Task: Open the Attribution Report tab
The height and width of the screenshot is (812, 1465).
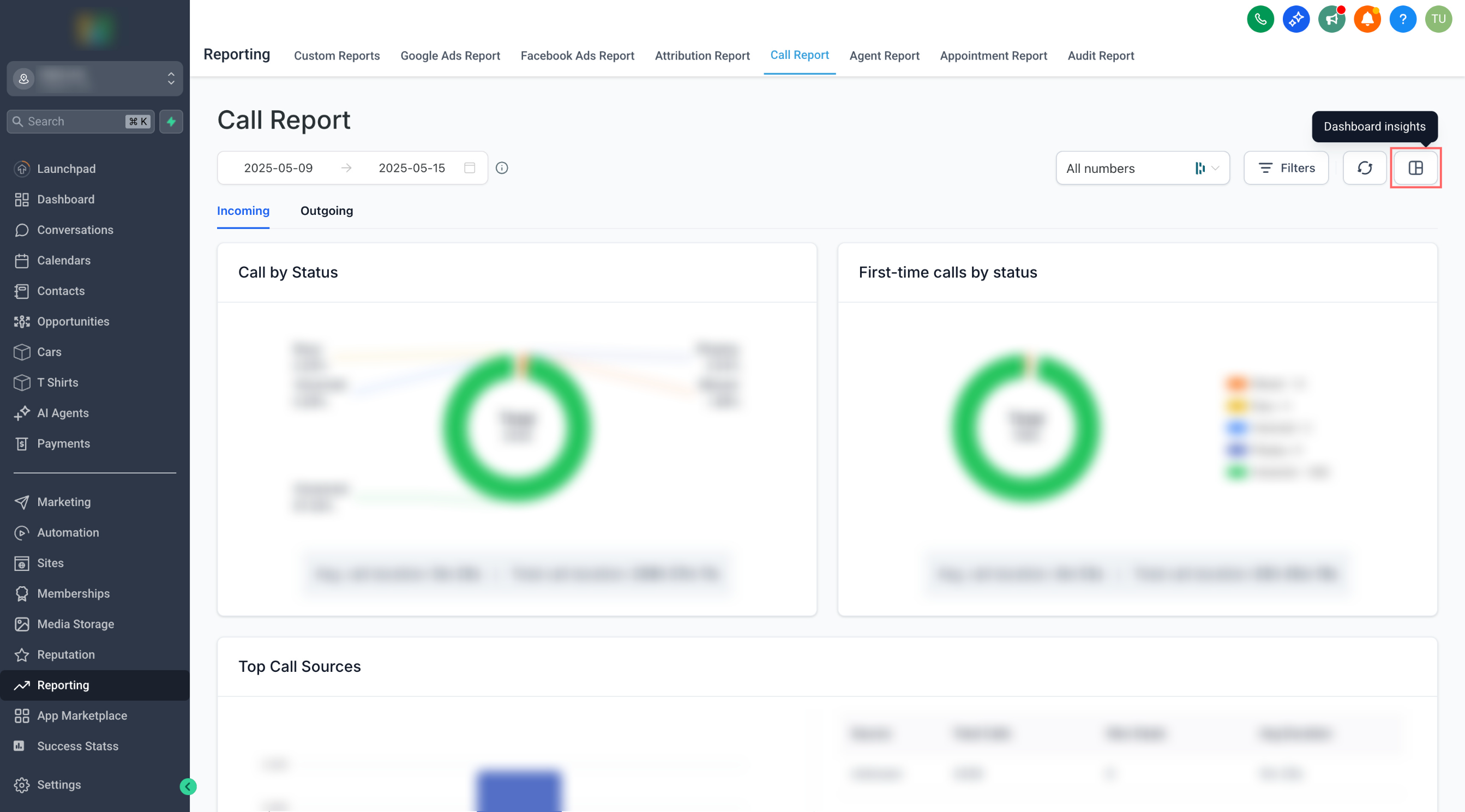Action: 702,56
